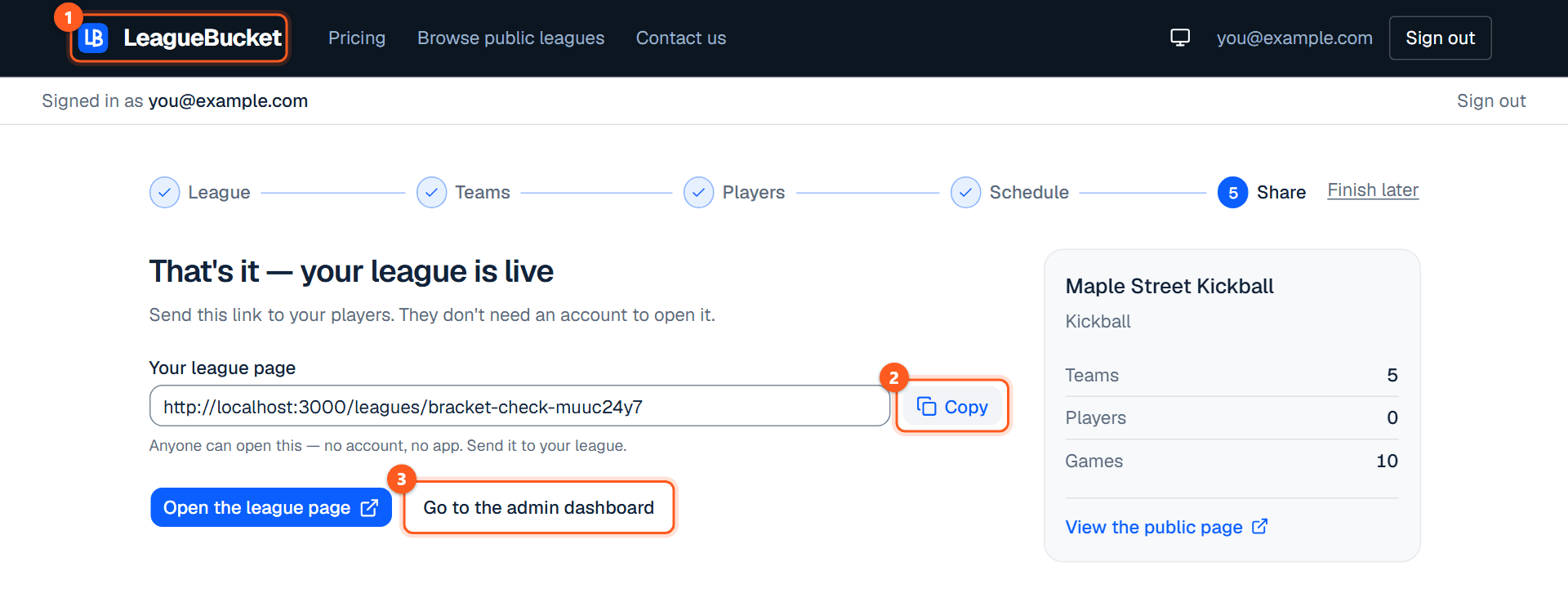Click the Sign out link in the signed-in bar
Viewport: 1568px width, 602px height.
[1491, 101]
